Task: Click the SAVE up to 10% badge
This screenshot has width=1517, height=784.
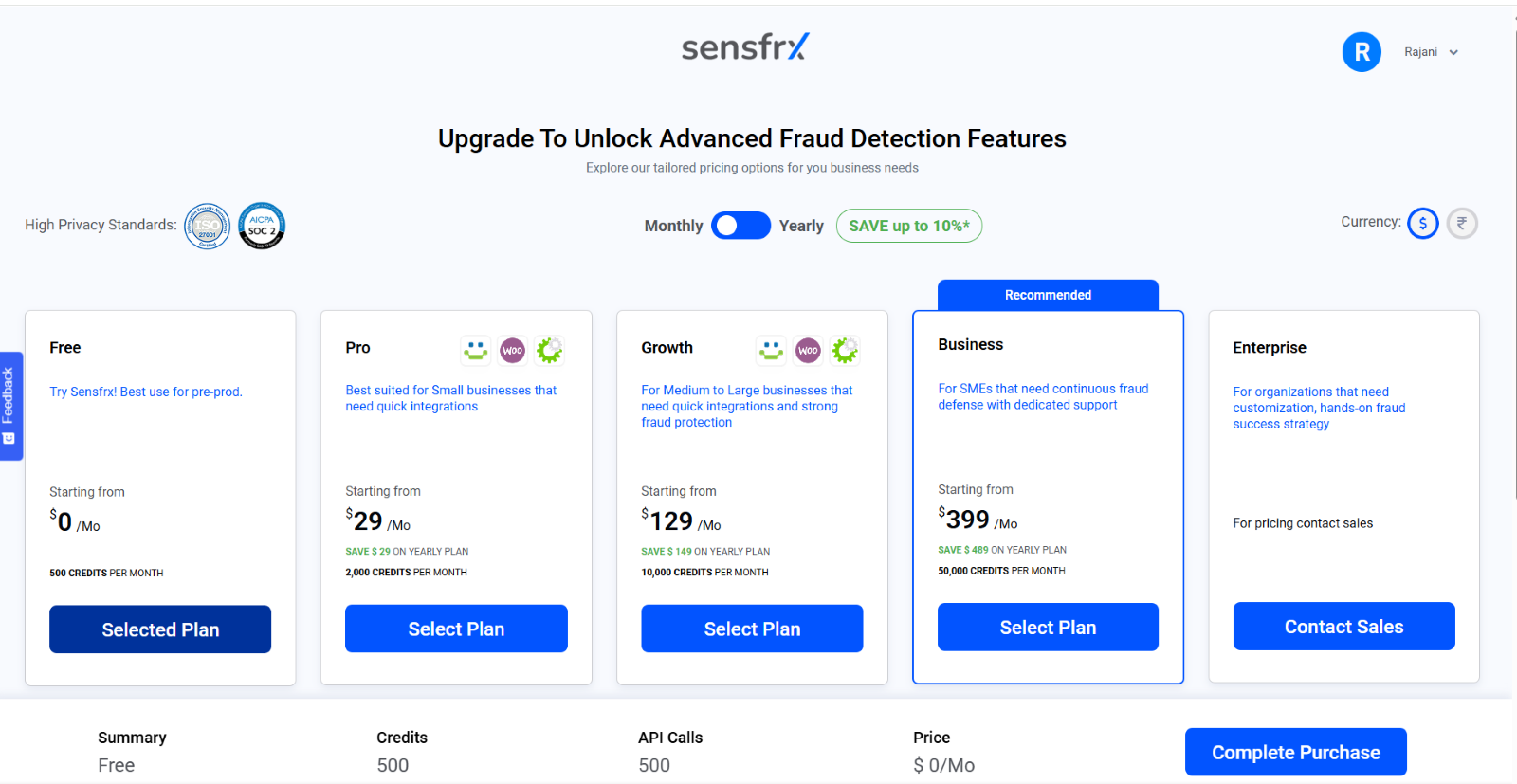Action: point(909,226)
